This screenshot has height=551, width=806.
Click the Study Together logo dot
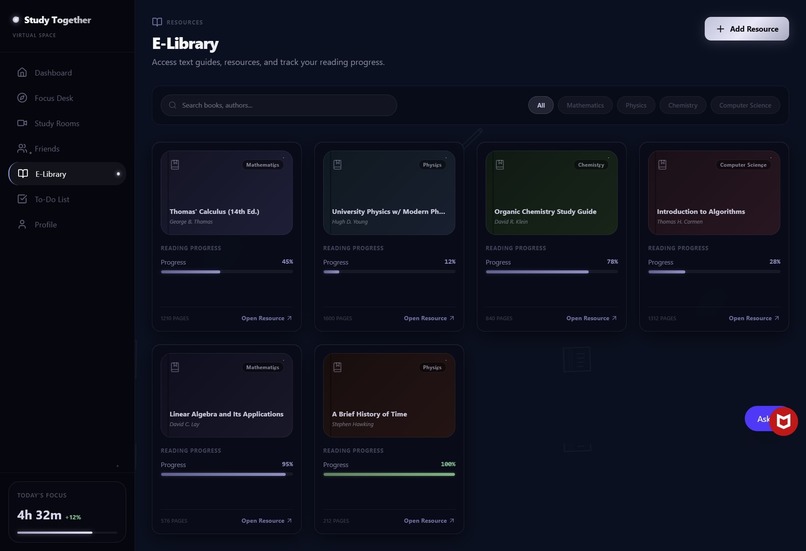pyautogui.click(x=16, y=20)
